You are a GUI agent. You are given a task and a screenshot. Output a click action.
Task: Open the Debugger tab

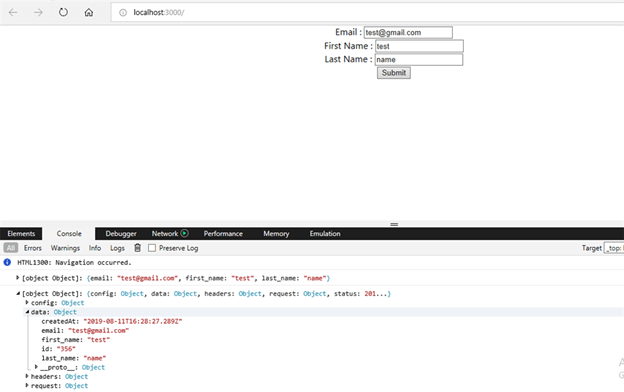(x=121, y=234)
